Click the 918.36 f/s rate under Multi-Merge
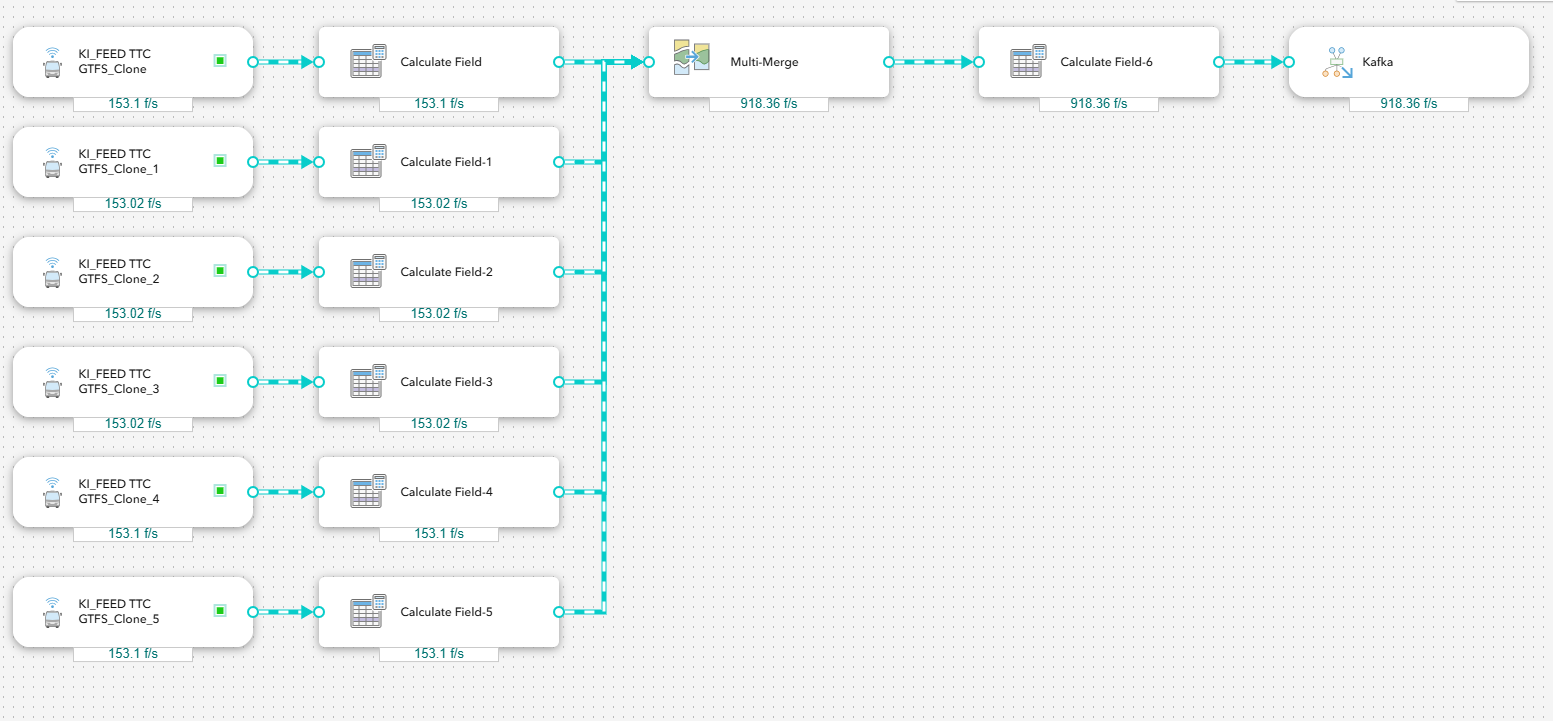The image size is (1553, 721). [x=769, y=104]
